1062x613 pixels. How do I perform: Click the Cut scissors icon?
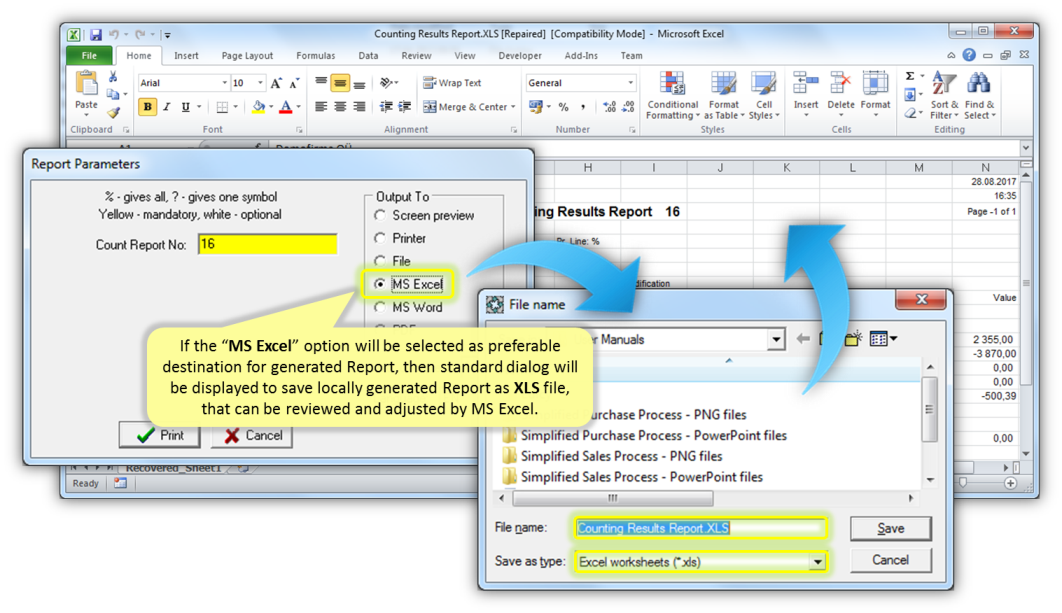click(113, 77)
